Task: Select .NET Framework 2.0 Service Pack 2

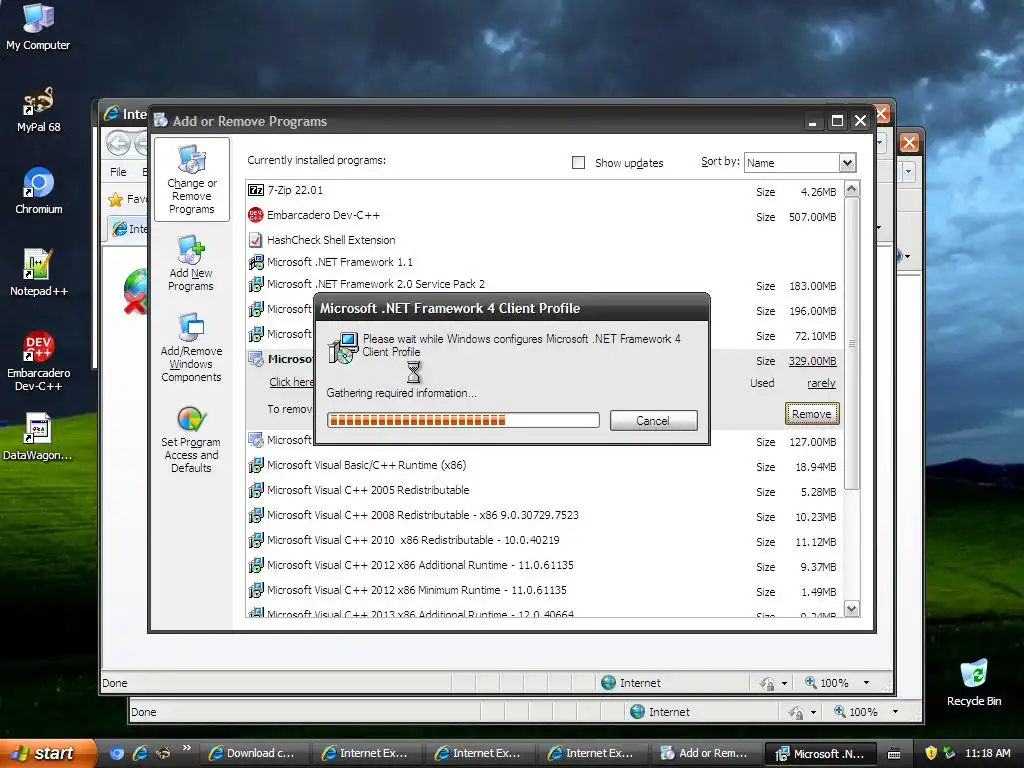Action: coord(544,285)
